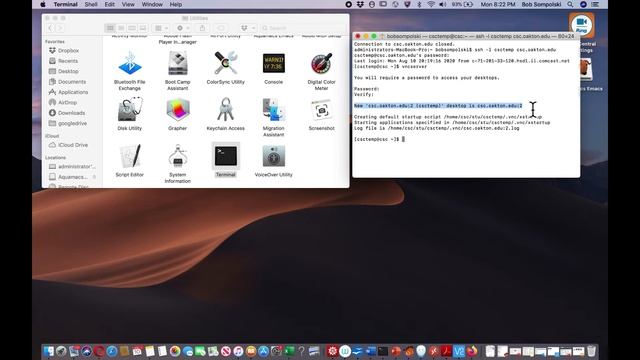Open Firefox from the Dock

tap(472, 351)
